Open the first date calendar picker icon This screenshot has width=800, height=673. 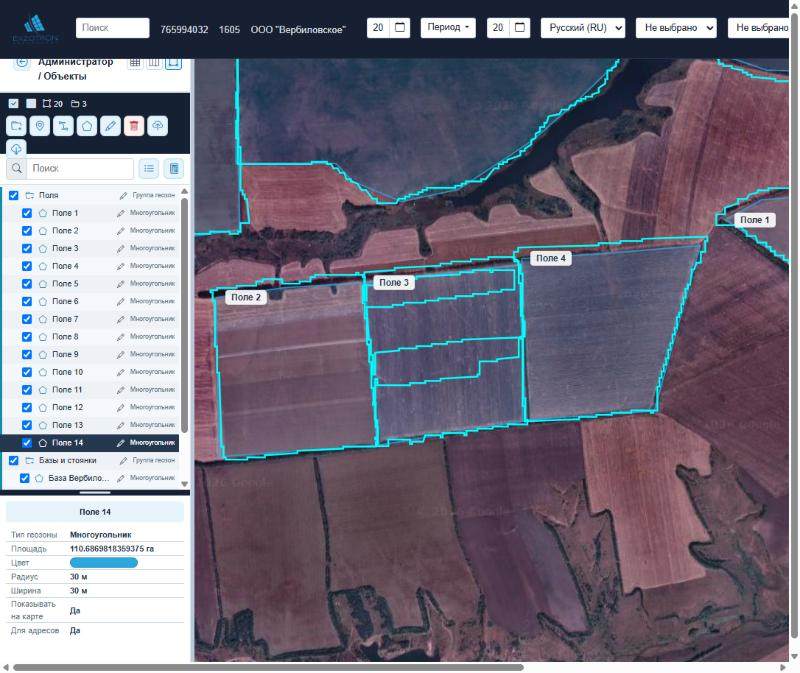[x=400, y=28]
